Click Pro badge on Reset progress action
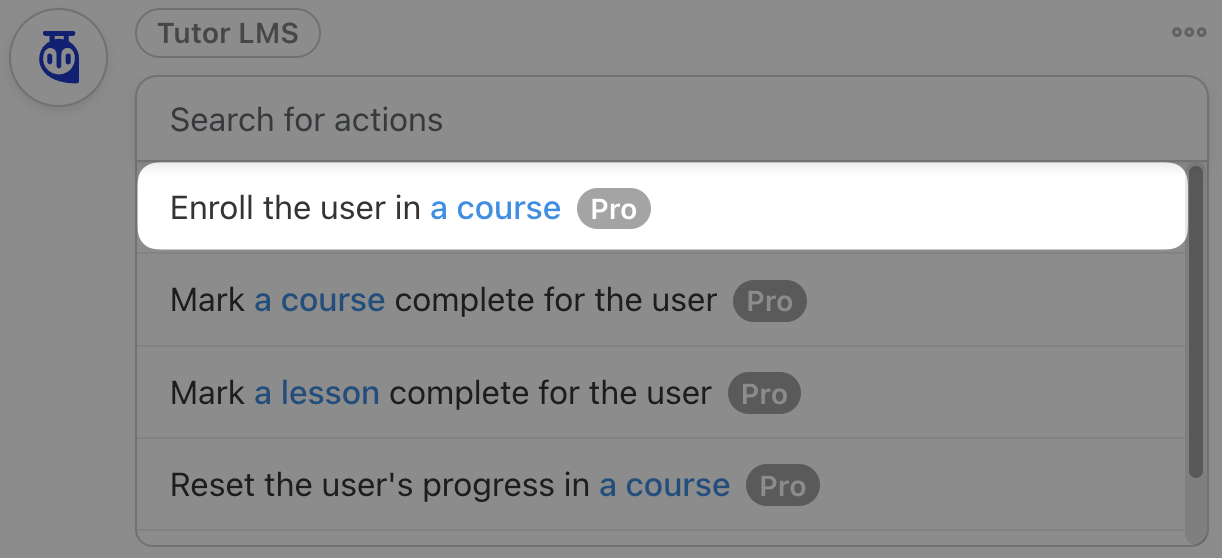 tap(782, 486)
